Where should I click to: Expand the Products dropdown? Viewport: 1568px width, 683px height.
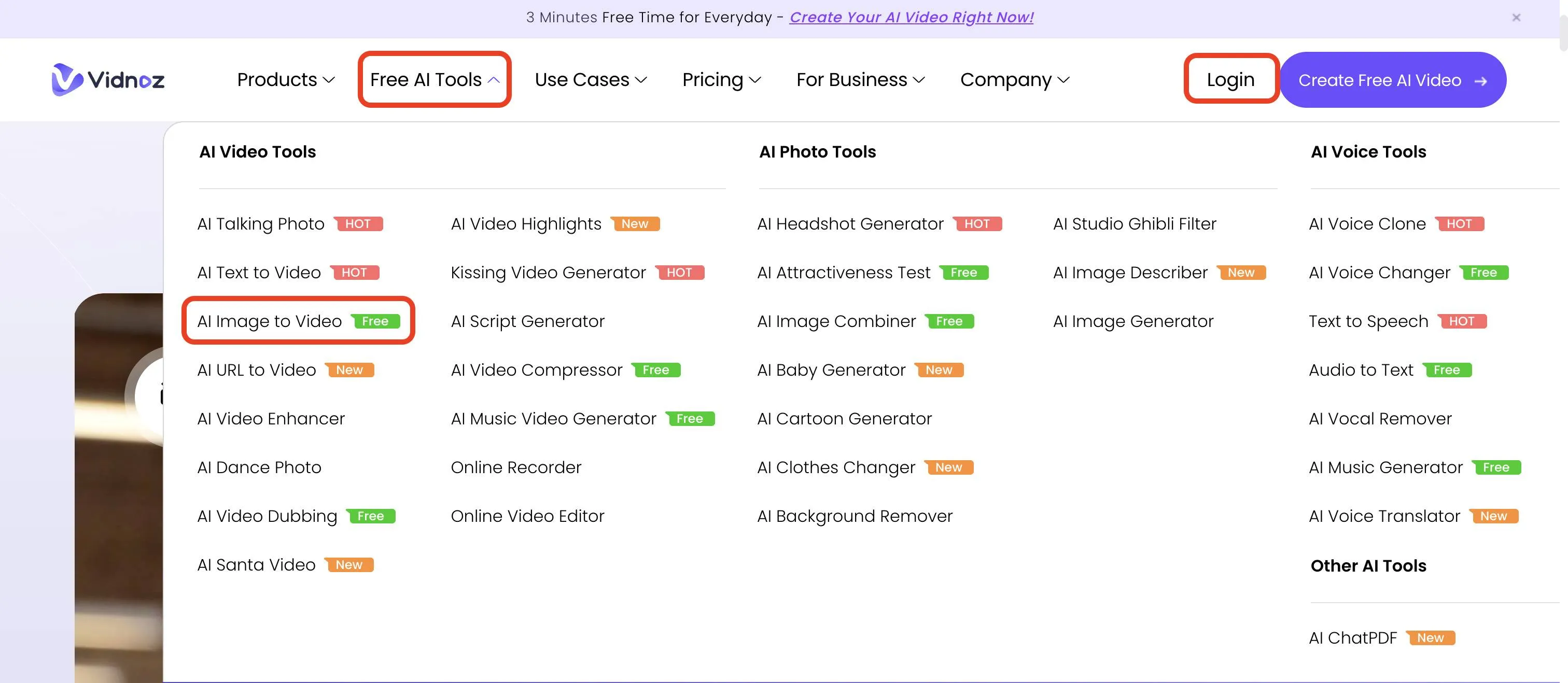pyautogui.click(x=286, y=80)
